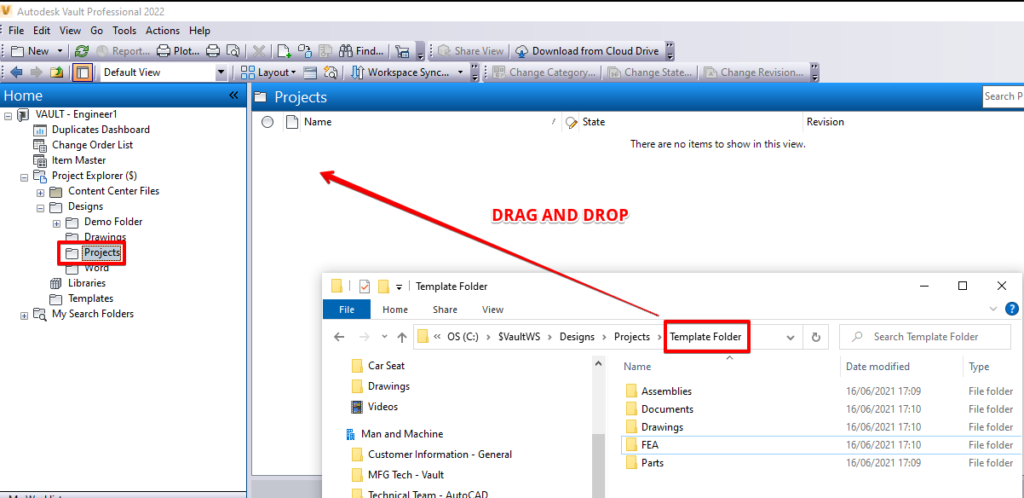The image size is (1024, 498).
Task: Open the File tab in Explorer window
Action: pos(346,309)
